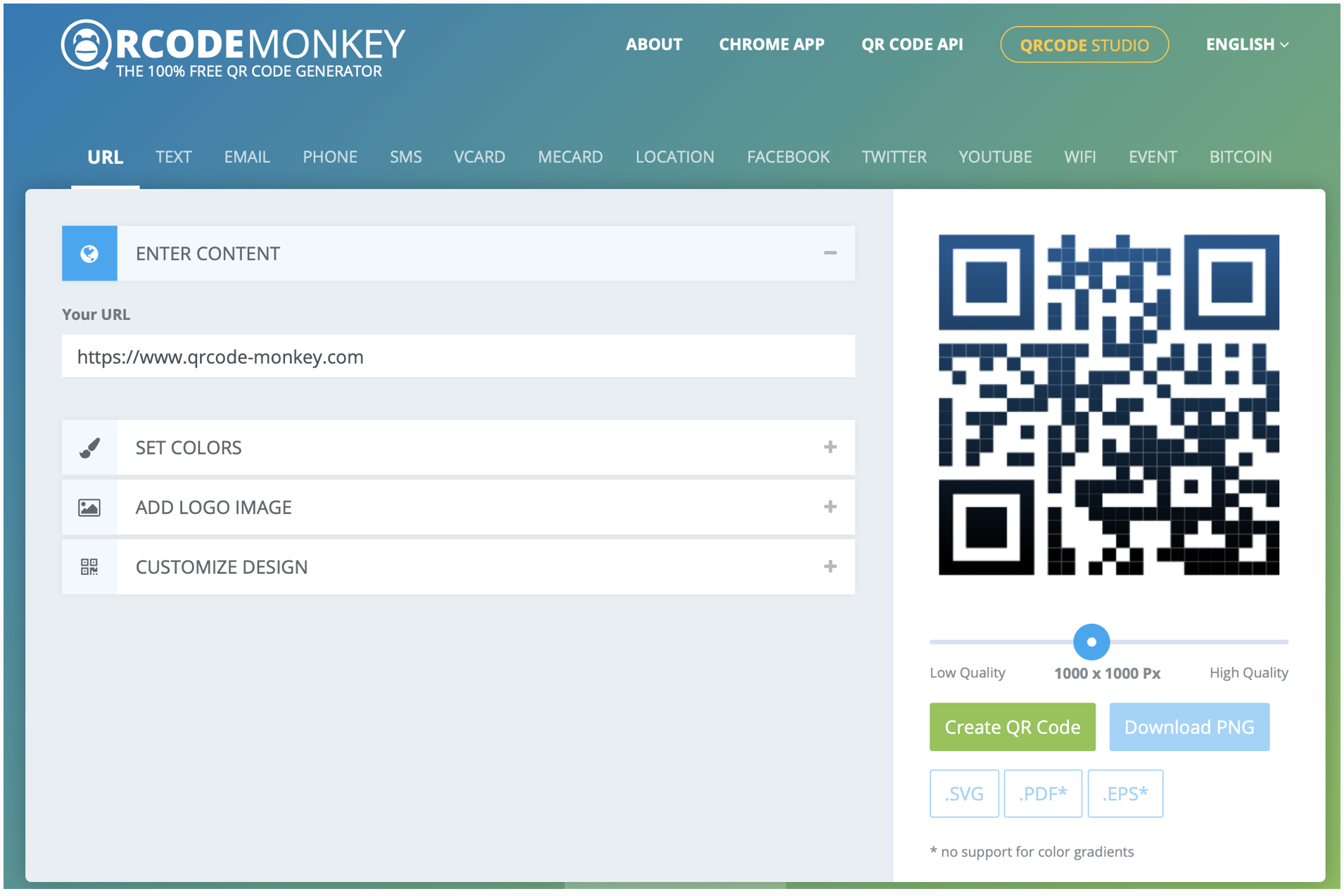Open the Facebook tab
Viewport: 1344px width, 896px height.
point(788,157)
